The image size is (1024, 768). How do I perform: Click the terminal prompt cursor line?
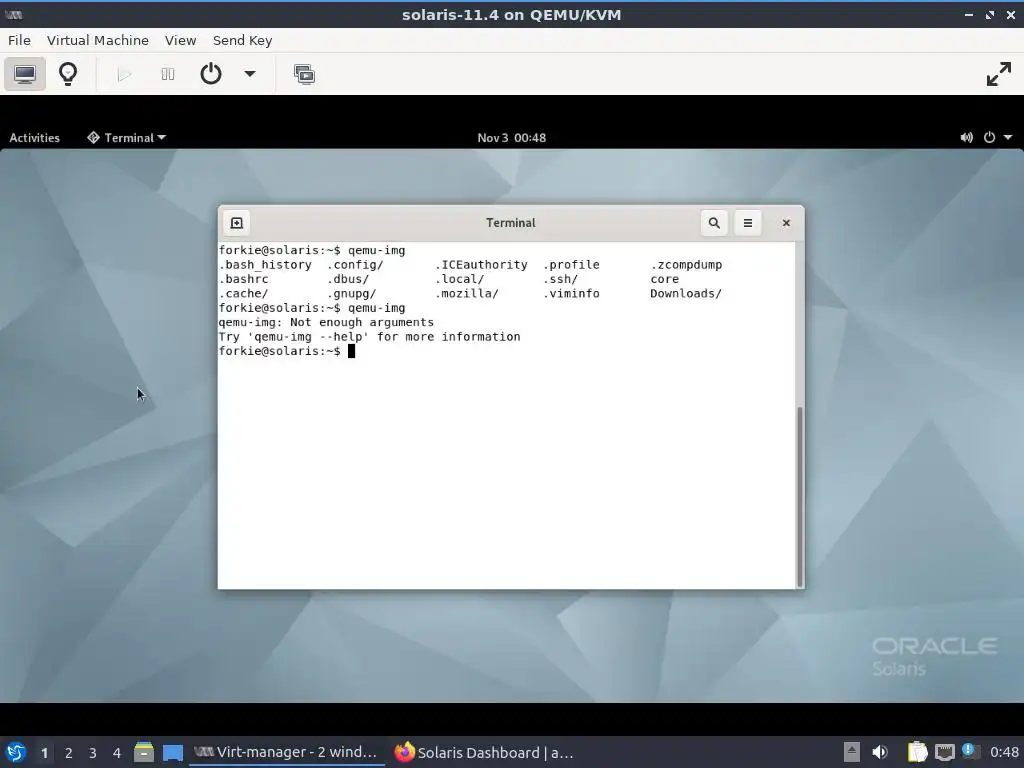tap(287, 351)
